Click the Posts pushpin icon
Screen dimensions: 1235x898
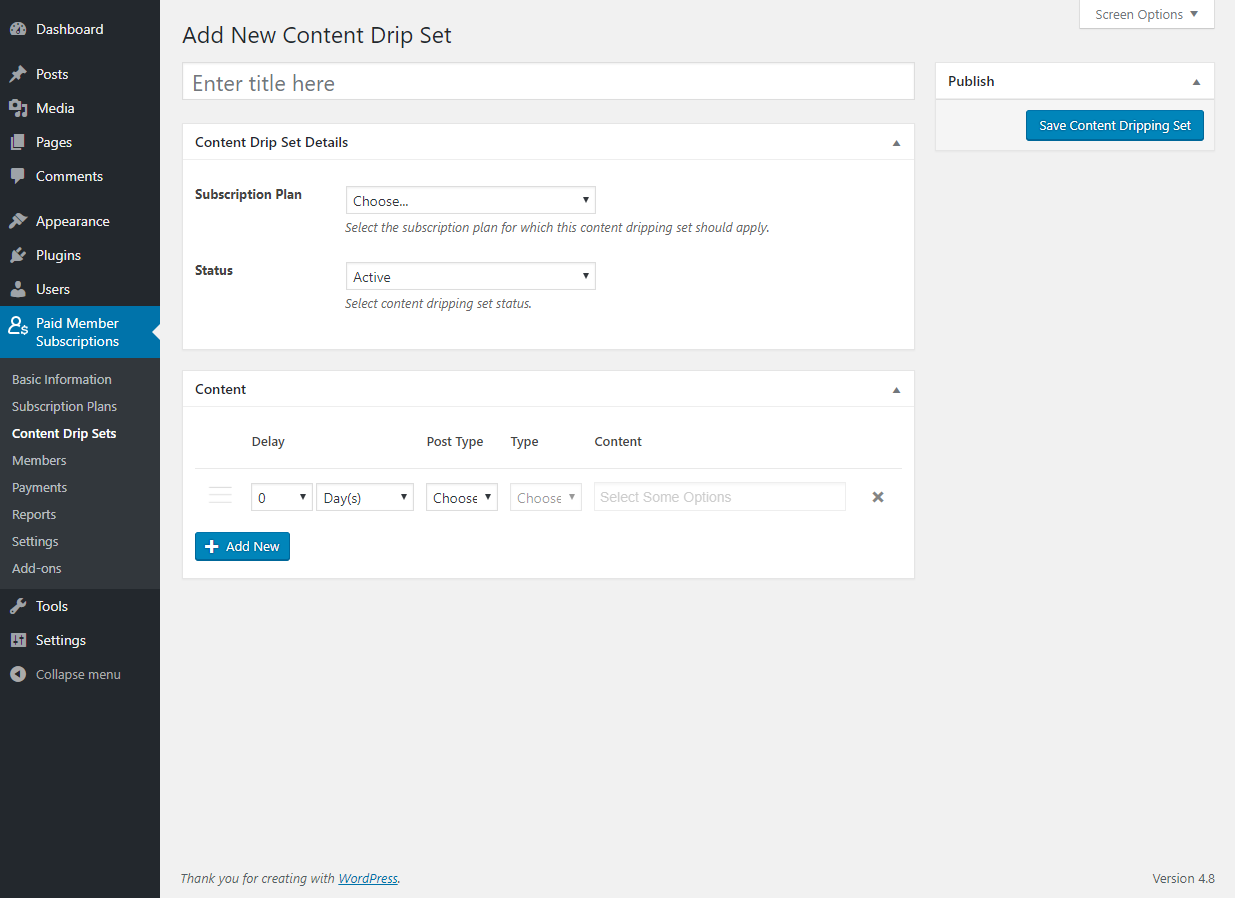click(18, 74)
